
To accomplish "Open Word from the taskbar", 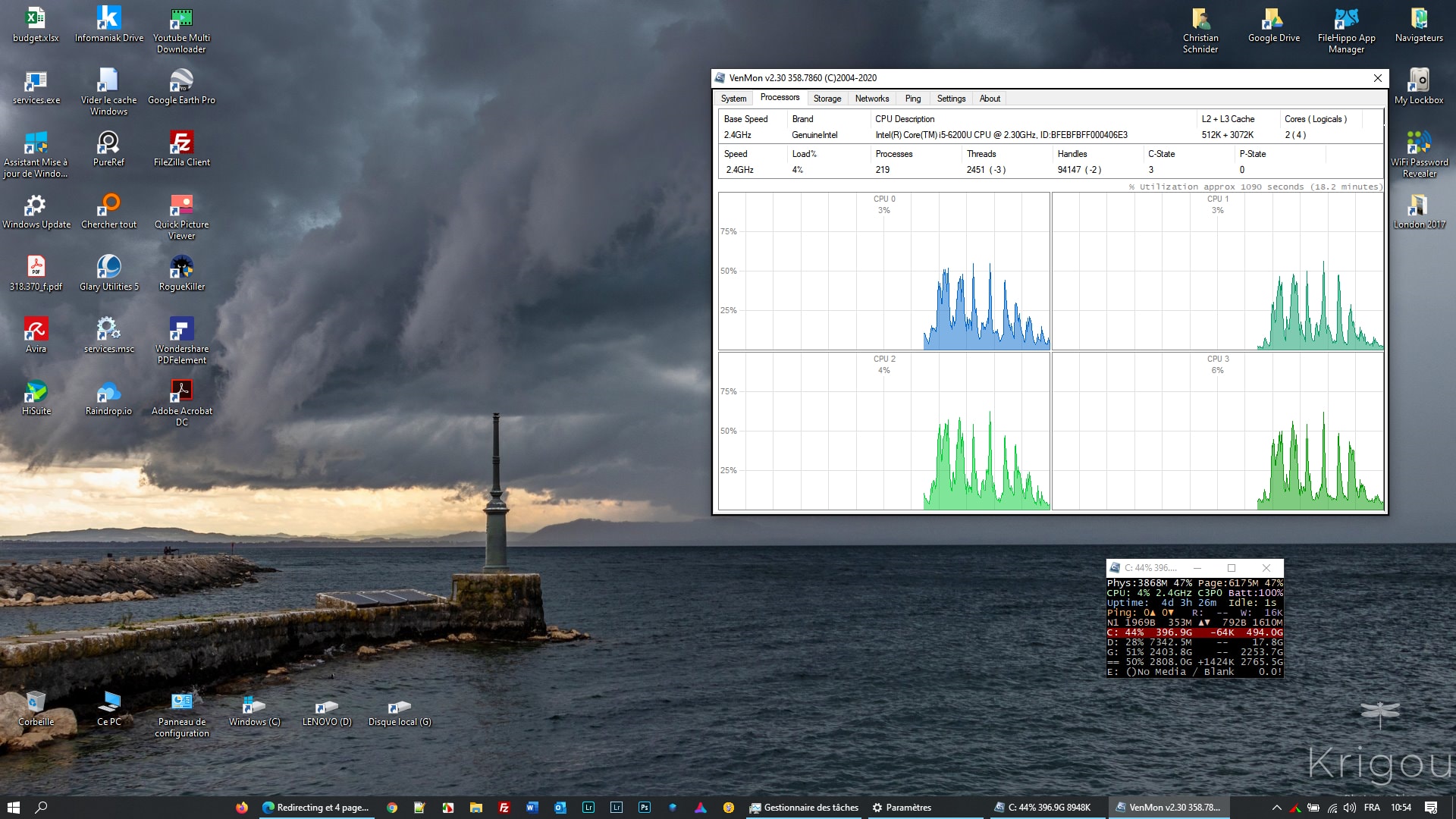I will point(532,808).
